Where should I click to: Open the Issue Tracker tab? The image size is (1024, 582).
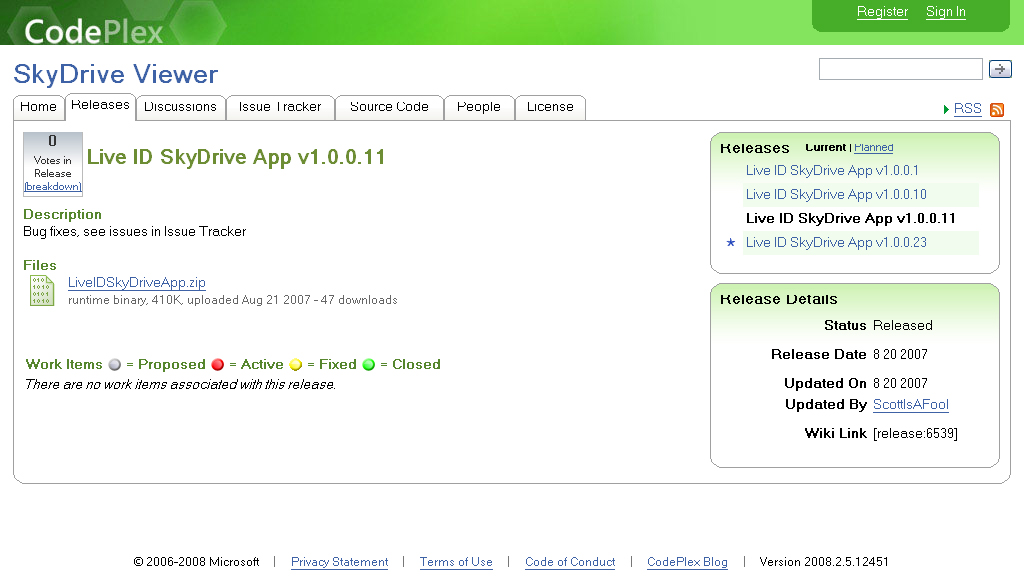tap(280, 107)
